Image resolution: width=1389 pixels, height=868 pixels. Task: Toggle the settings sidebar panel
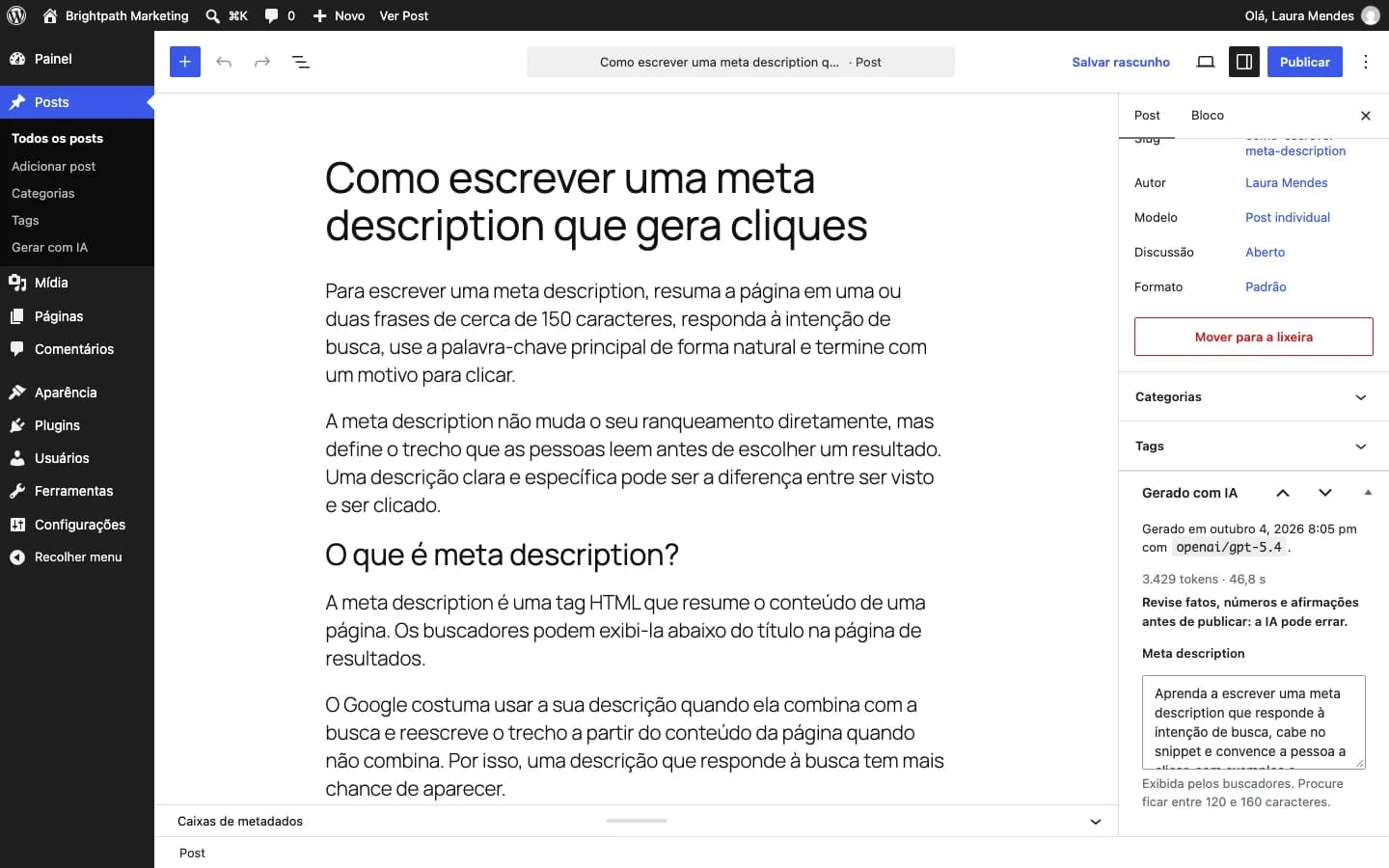[x=1244, y=62]
